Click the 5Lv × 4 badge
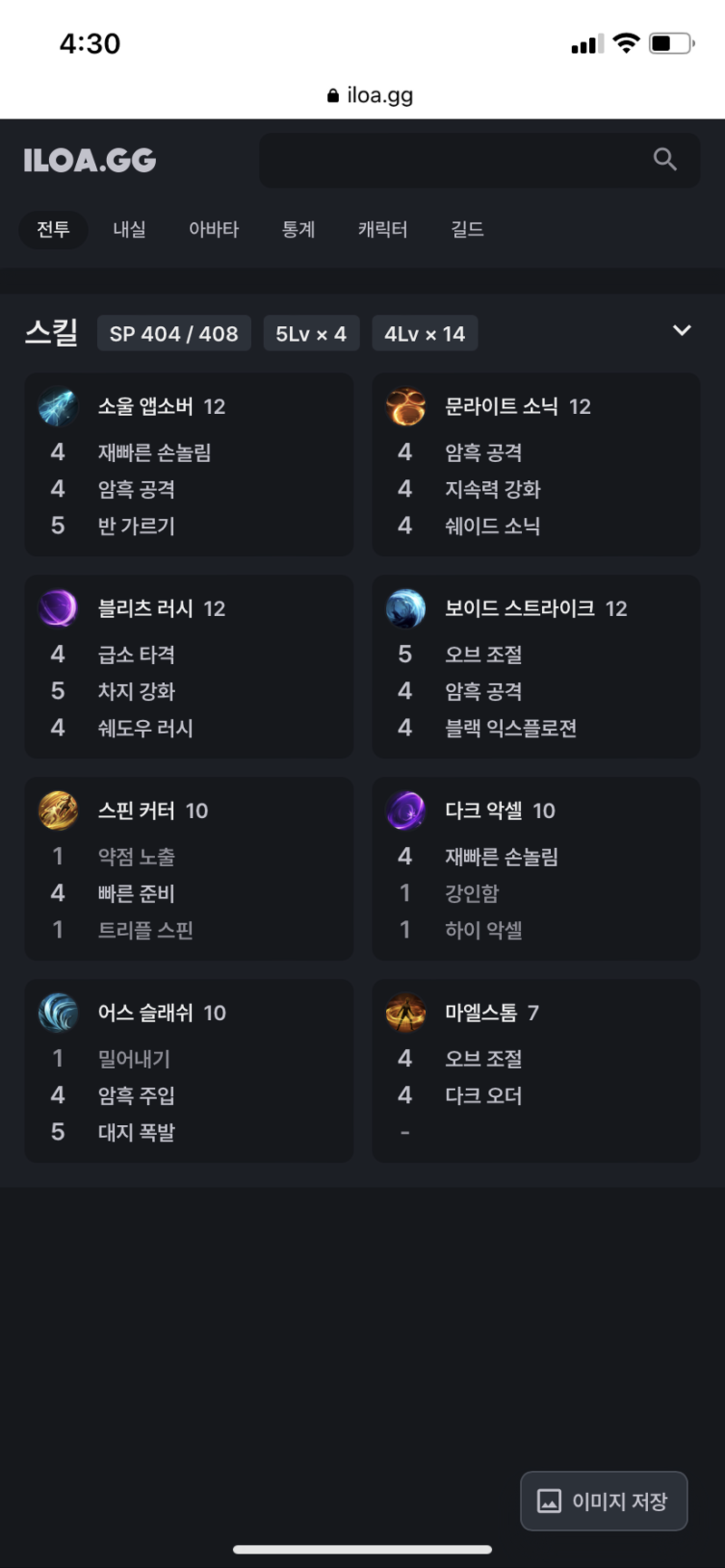The height and width of the screenshot is (1568, 725). click(x=311, y=333)
